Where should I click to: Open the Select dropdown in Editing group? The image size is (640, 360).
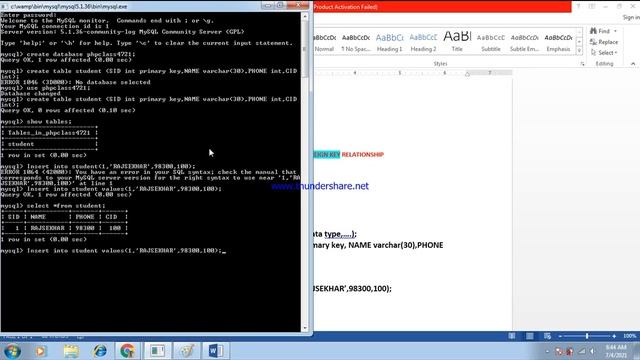click(x=604, y=53)
